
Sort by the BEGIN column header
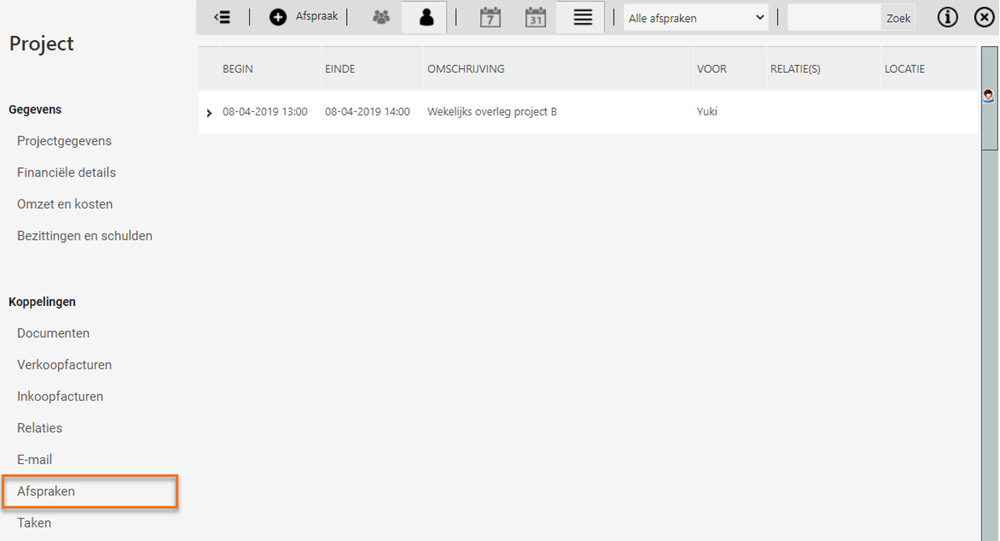click(x=237, y=69)
